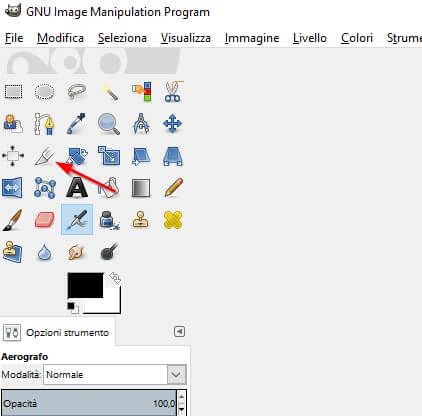Choose the Dodge/Burn tool
Viewport: 422px width, 416px height.
click(x=109, y=252)
